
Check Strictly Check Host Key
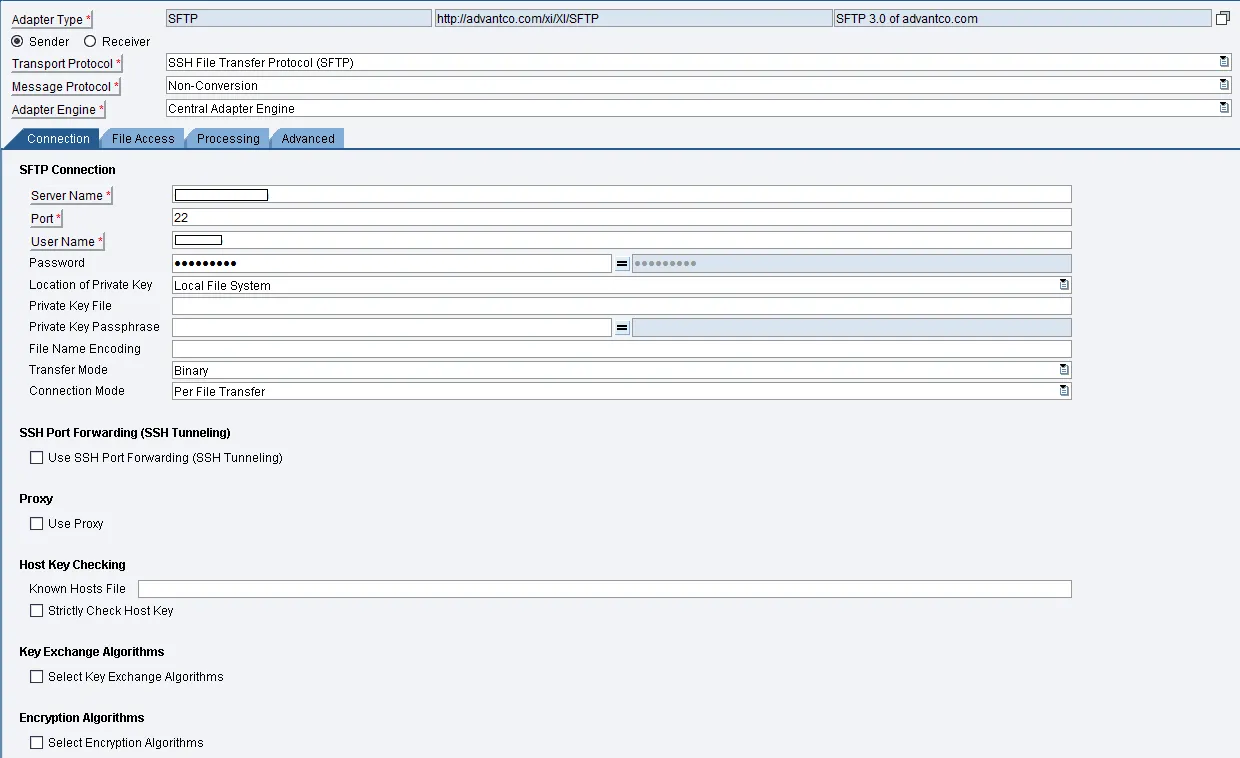(37, 610)
